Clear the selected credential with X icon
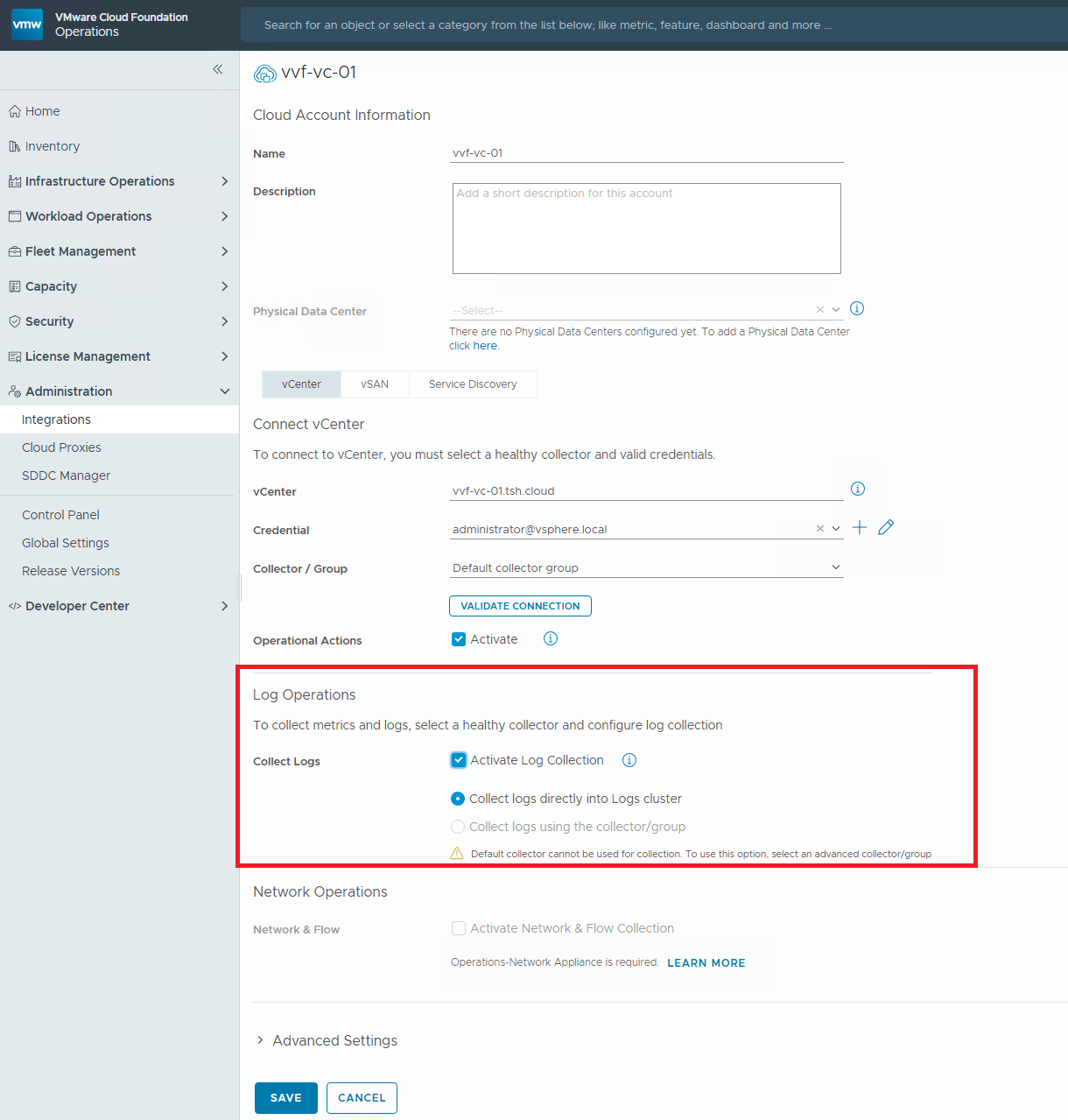1068x1120 pixels. [819, 529]
